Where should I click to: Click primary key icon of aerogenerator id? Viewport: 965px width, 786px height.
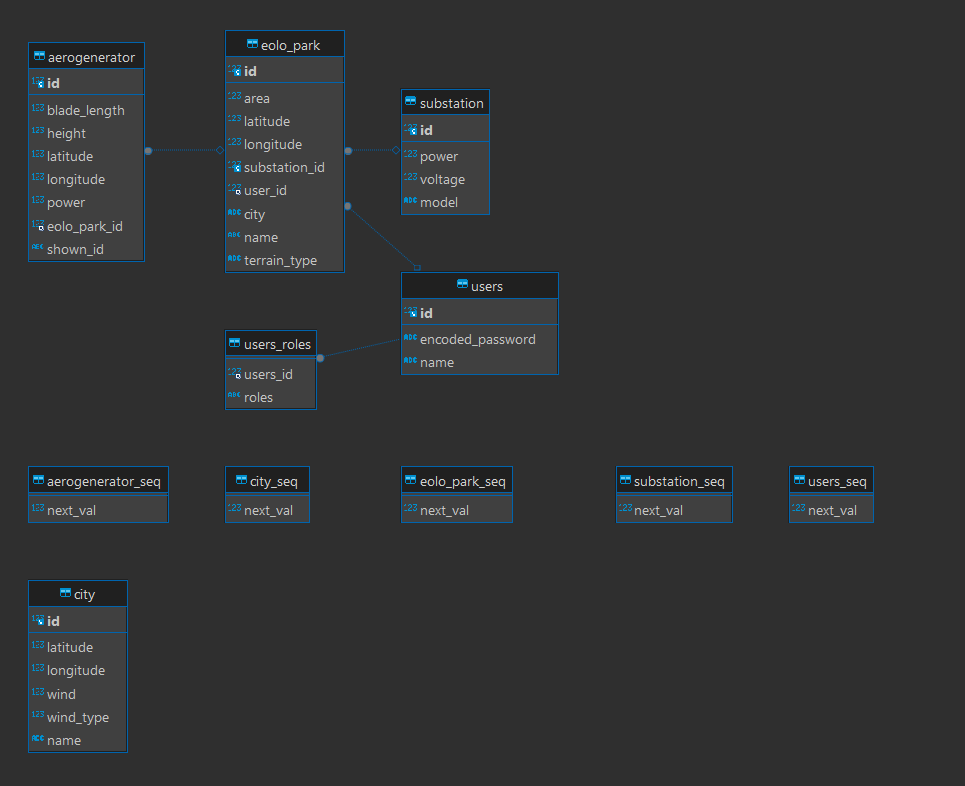pos(38,82)
